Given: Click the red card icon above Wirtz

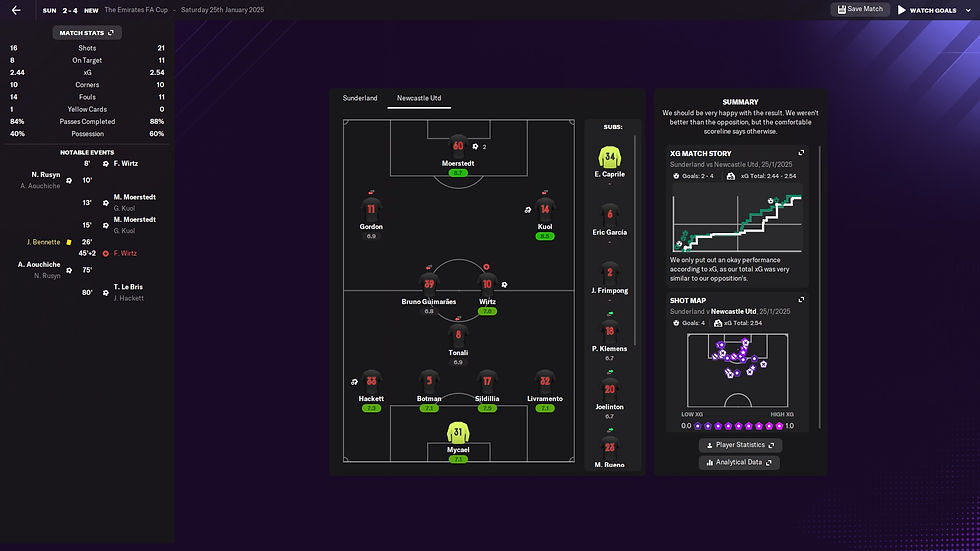Looking at the screenshot, I should (x=486, y=267).
